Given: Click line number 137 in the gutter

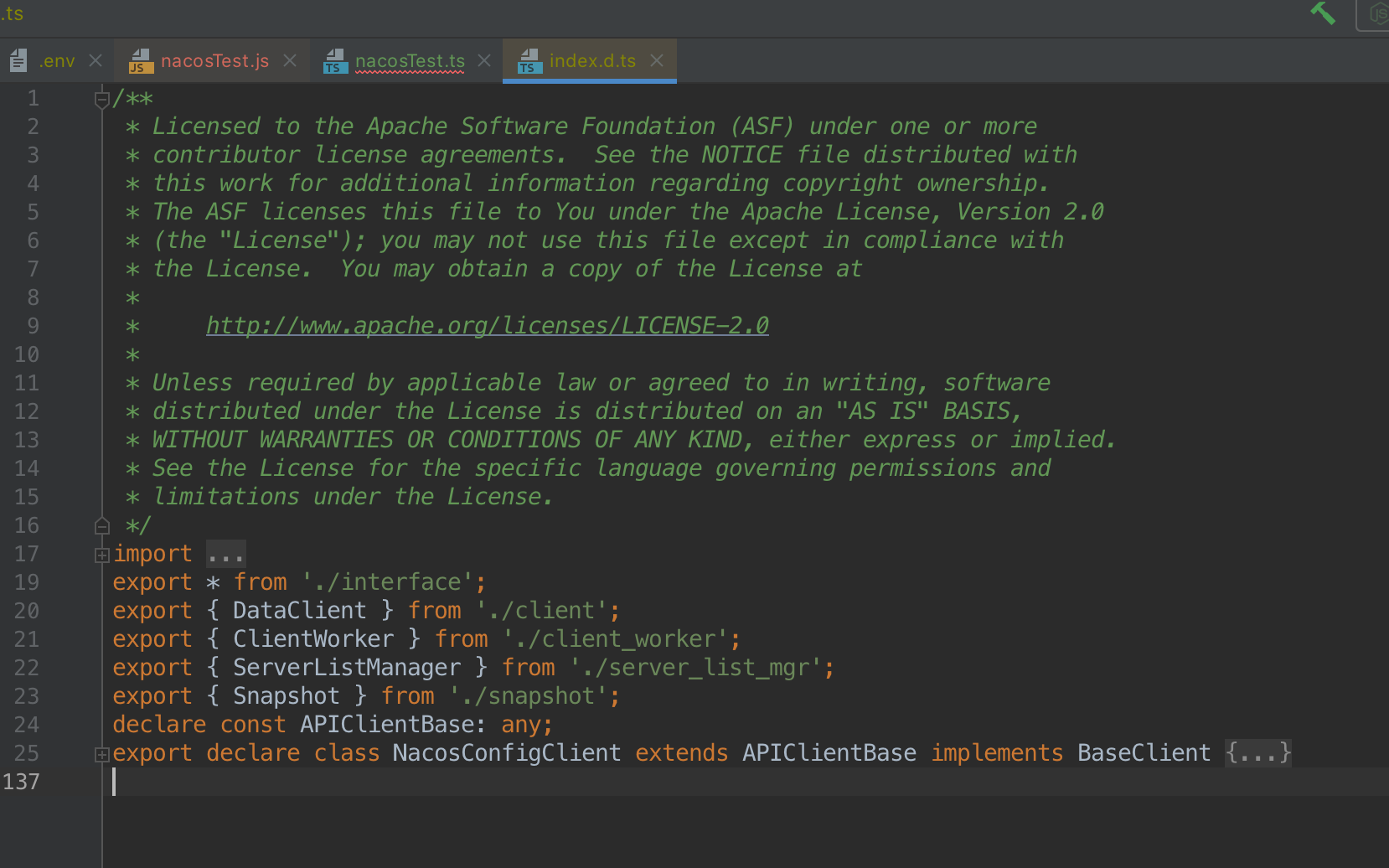Looking at the screenshot, I should (21, 782).
